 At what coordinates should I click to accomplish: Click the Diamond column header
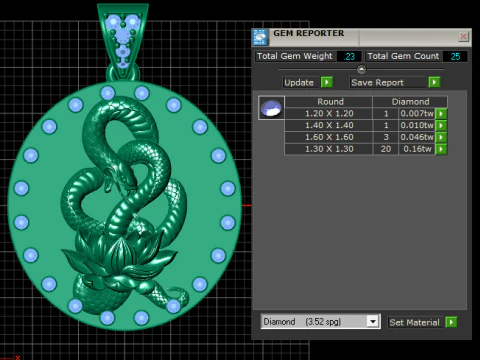point(410,102)
